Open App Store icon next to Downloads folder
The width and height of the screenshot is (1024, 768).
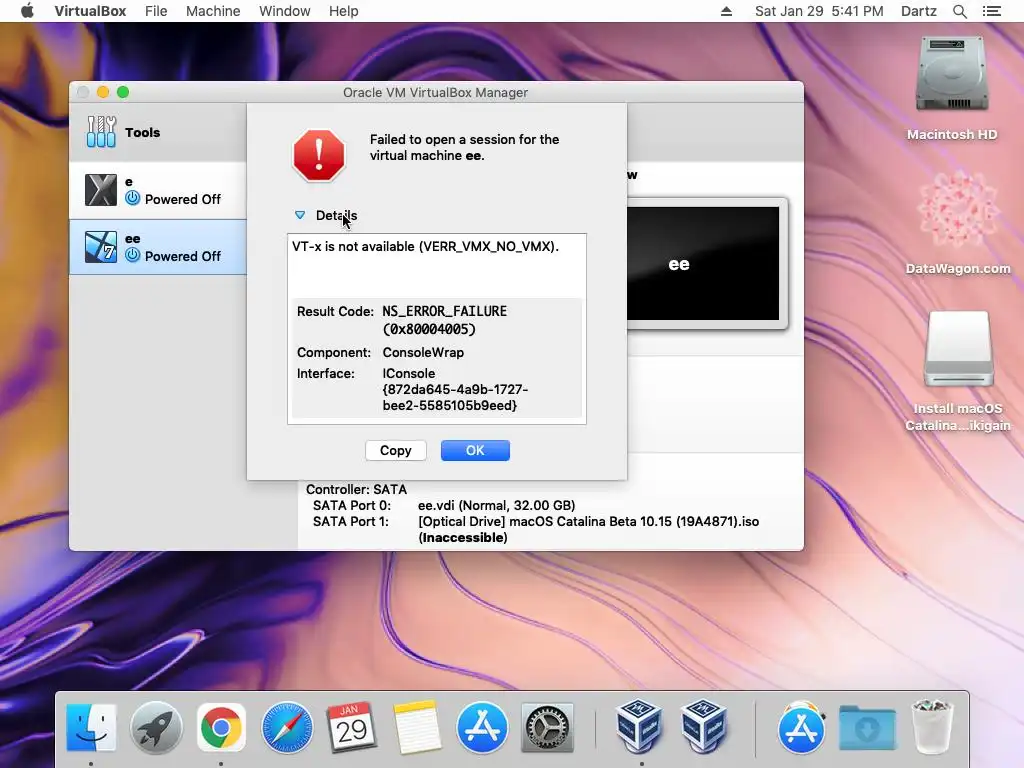pyautogui.click(x=801, y=727)
